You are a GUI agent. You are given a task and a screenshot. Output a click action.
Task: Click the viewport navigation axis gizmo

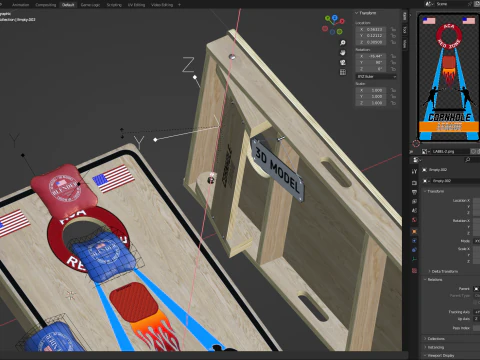pos(333,25)
